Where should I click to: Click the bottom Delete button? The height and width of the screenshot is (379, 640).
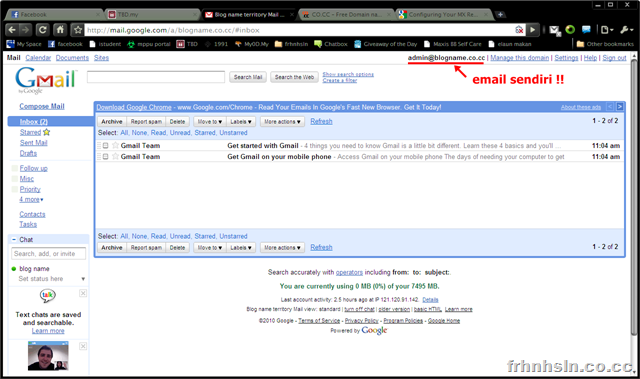click(177, 248)
